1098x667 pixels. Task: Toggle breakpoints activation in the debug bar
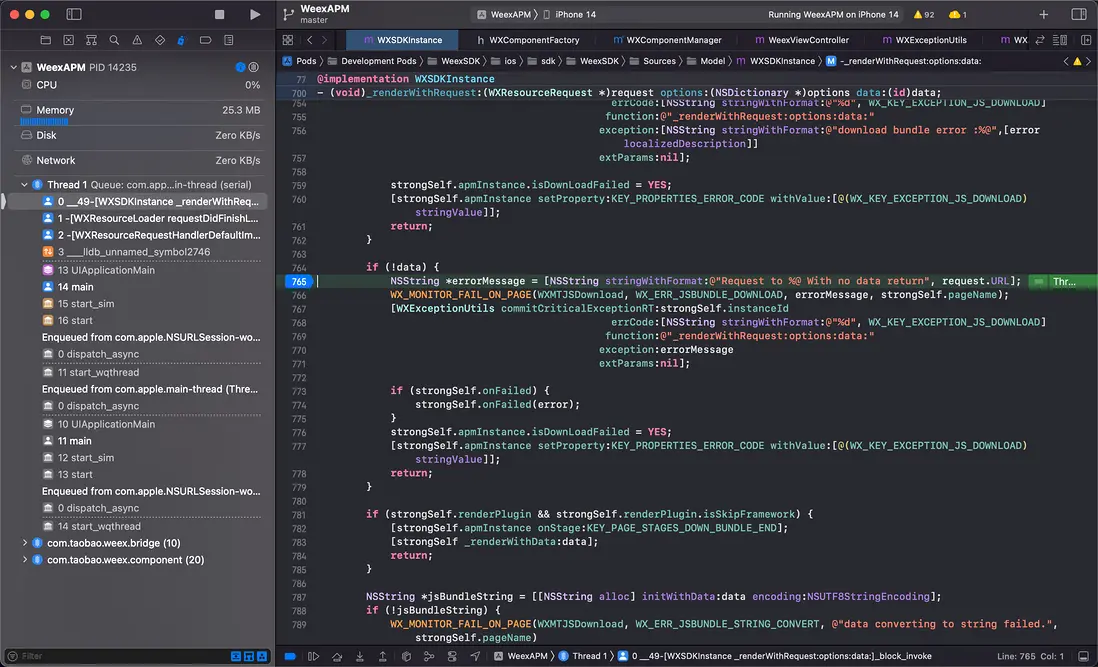coord(290,657)
